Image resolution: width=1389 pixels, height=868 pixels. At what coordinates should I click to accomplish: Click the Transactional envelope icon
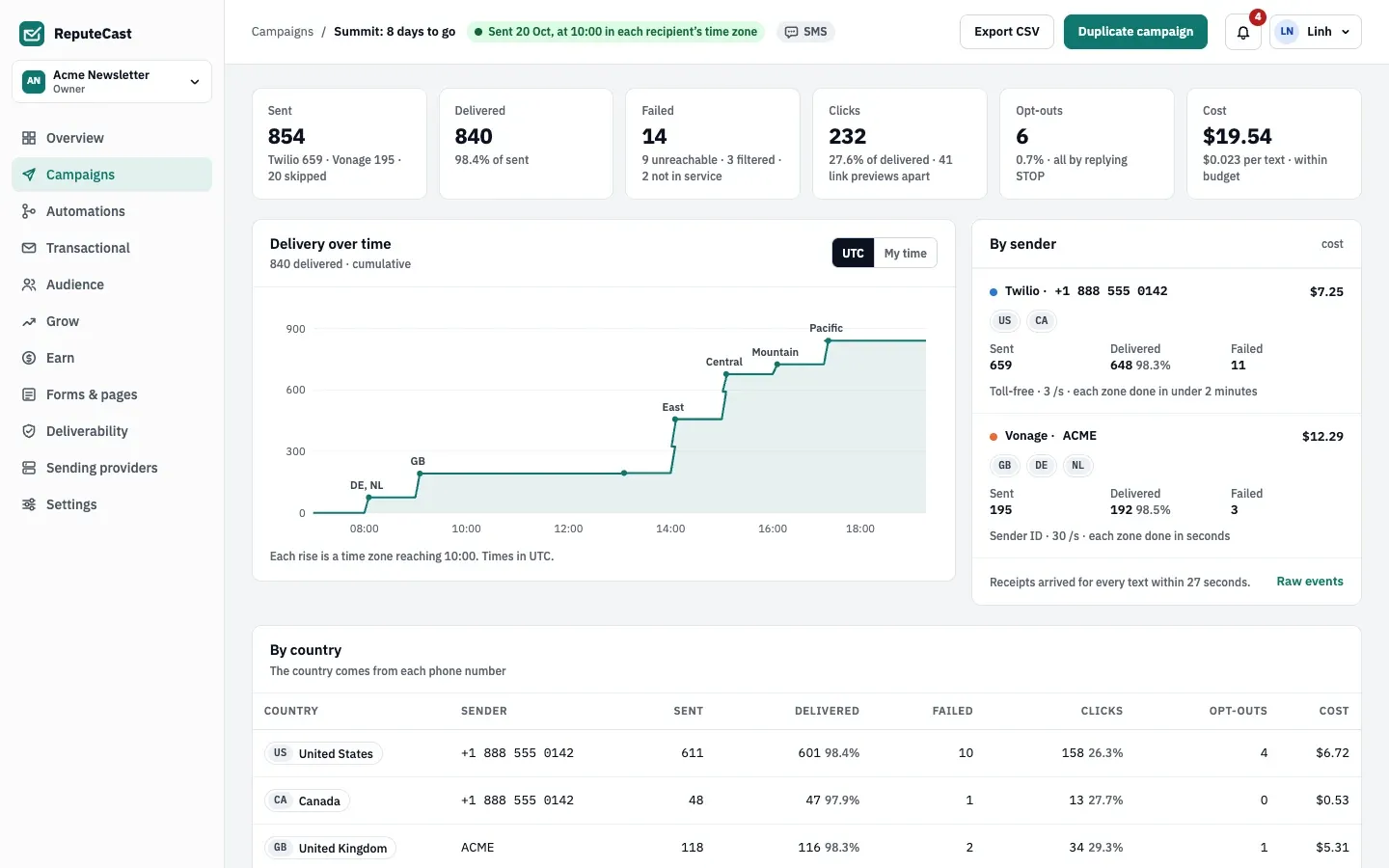29,248
